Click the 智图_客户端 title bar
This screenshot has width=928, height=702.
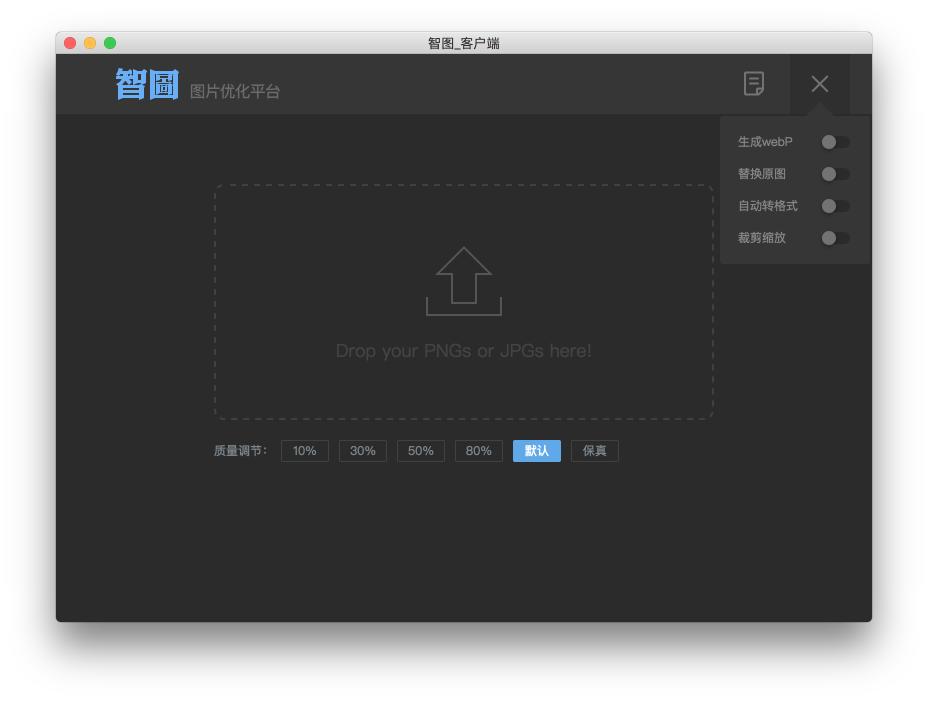[x=463, y=43]
